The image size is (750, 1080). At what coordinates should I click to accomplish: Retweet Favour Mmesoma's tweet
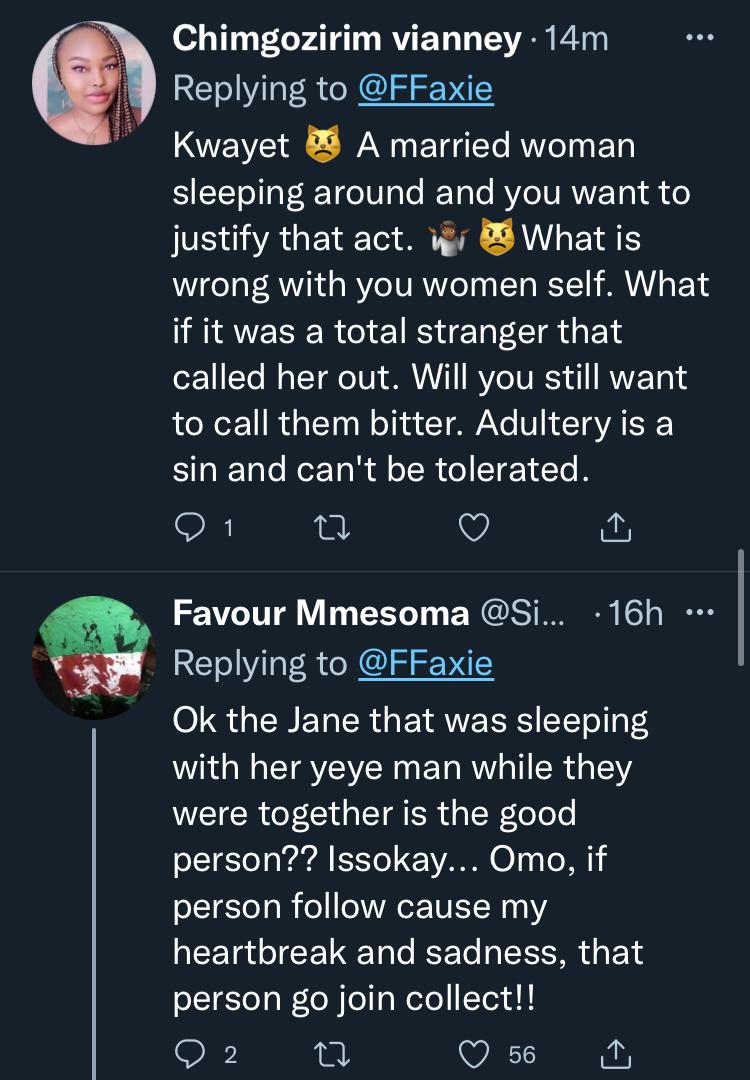click(329, 1052)
